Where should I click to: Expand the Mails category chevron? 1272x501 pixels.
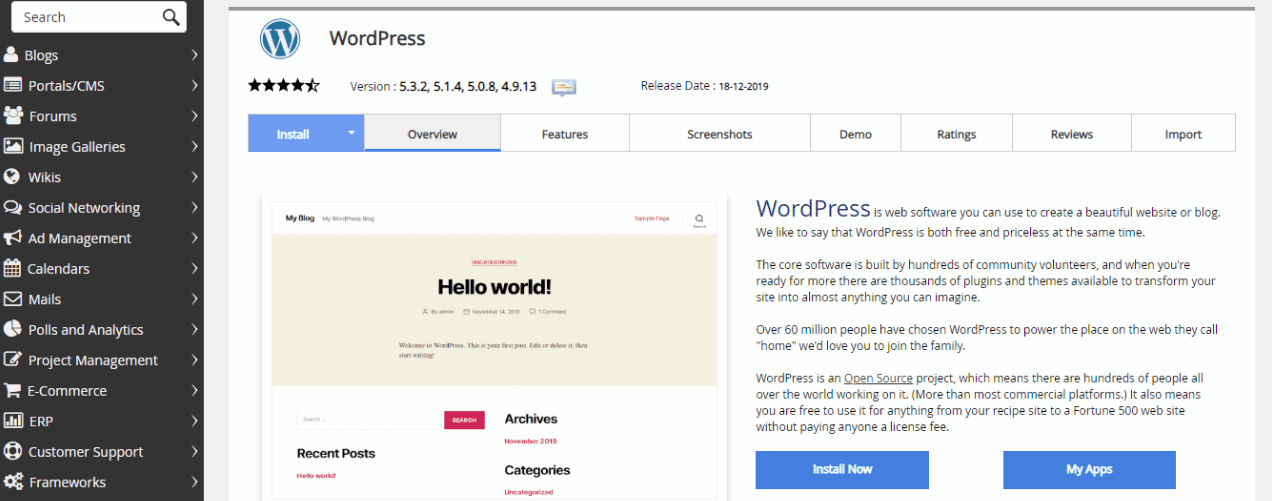195,299
